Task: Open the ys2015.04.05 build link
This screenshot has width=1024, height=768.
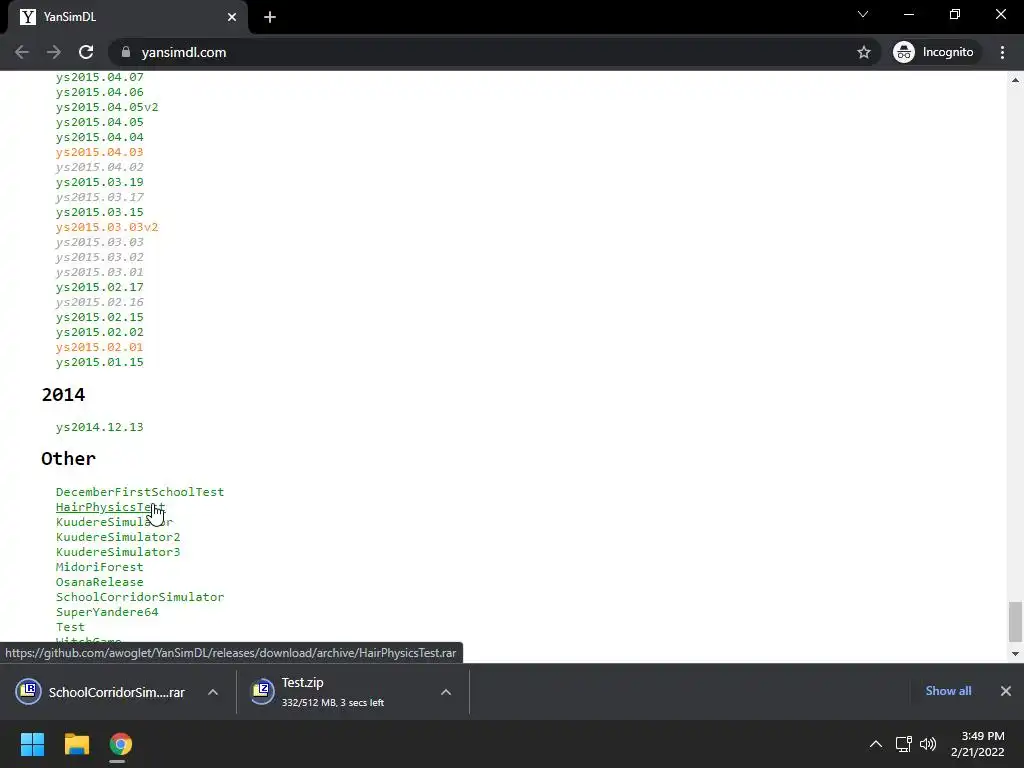Action: tap(99, 121)
